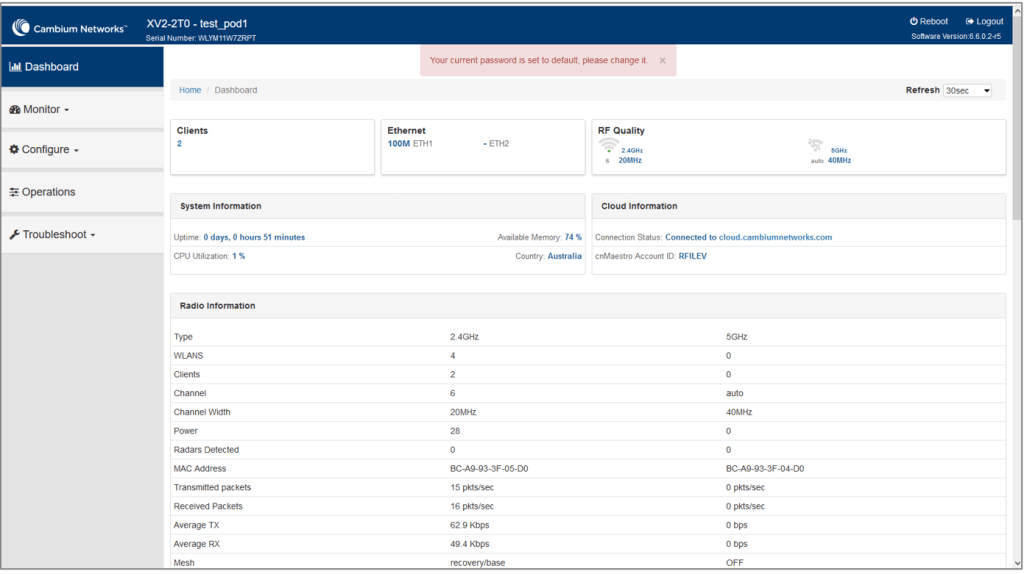Screen dimensions: 1024x574
Task: Select the Dashboard sidebar item
Action: 52,67
